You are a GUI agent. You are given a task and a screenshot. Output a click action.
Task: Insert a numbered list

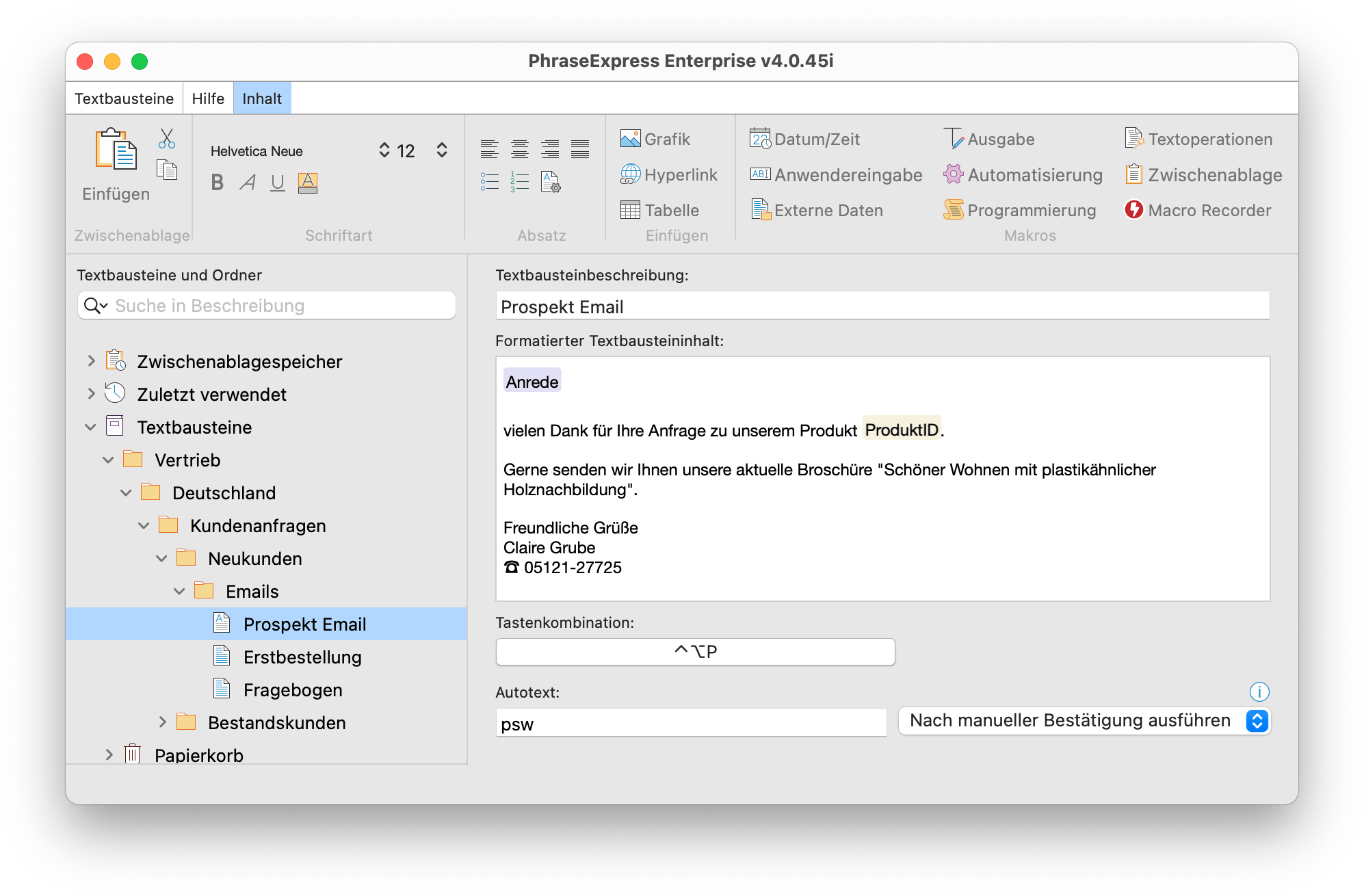point(520,181)
